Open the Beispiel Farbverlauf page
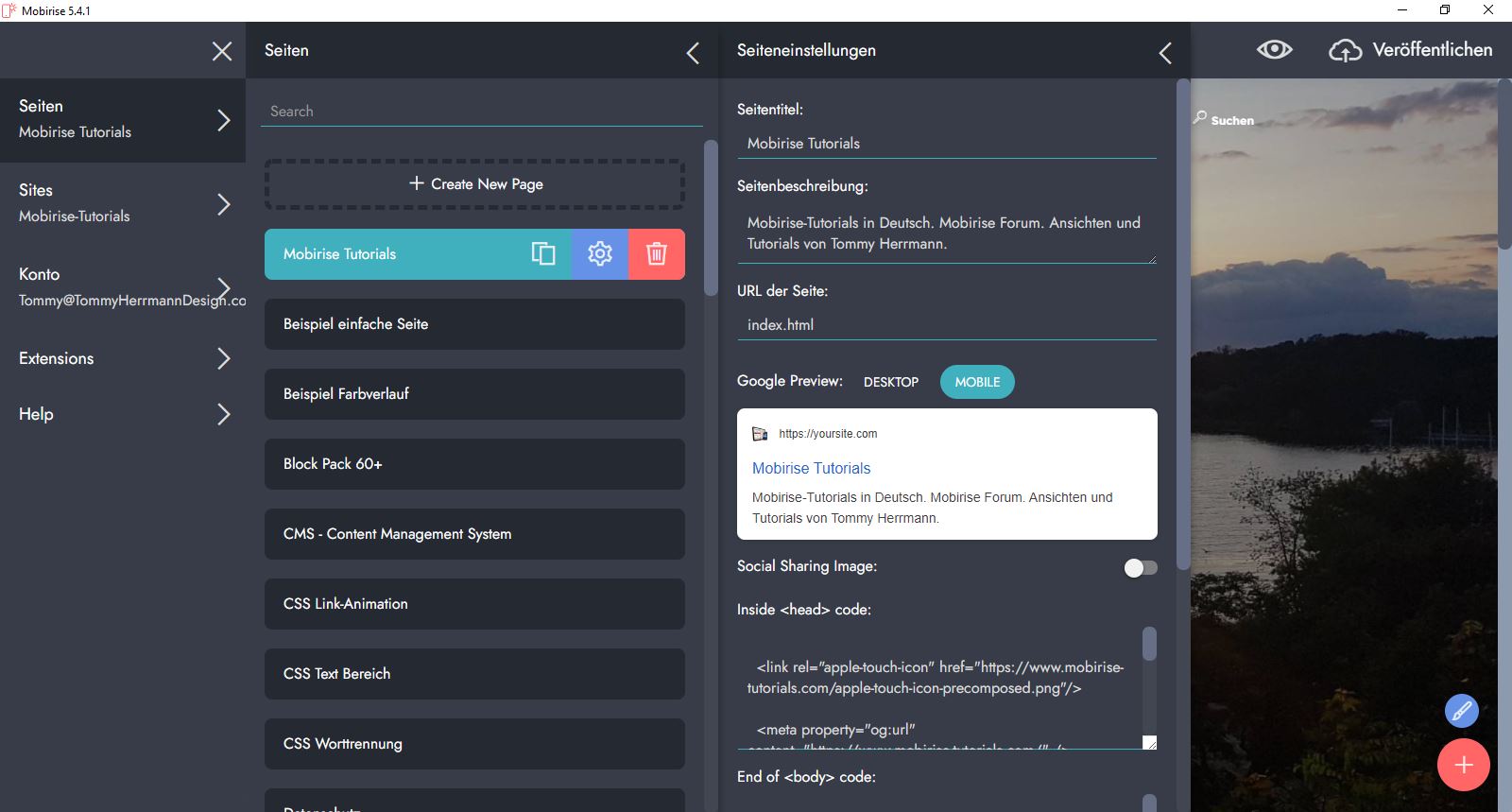Image resolution: width=1512 pixels, height=812 pixels. (x=474, y=394)
